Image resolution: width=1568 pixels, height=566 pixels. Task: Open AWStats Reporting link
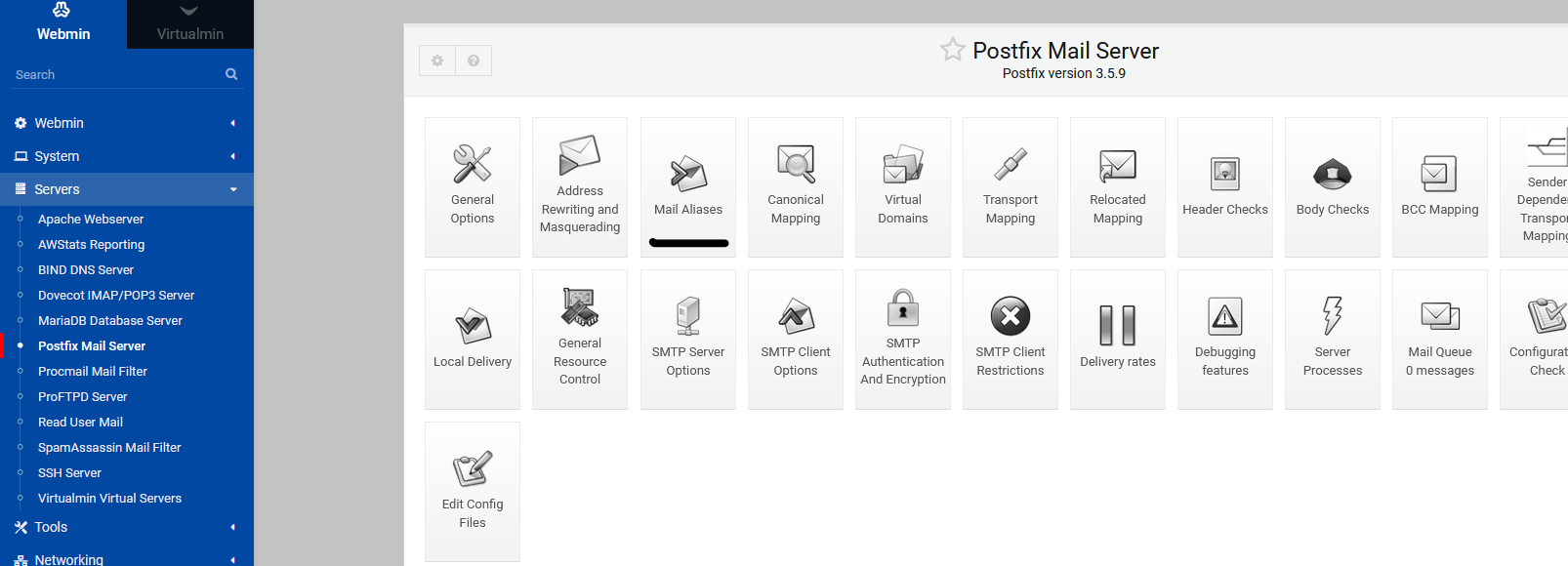(x=92, y=245)
